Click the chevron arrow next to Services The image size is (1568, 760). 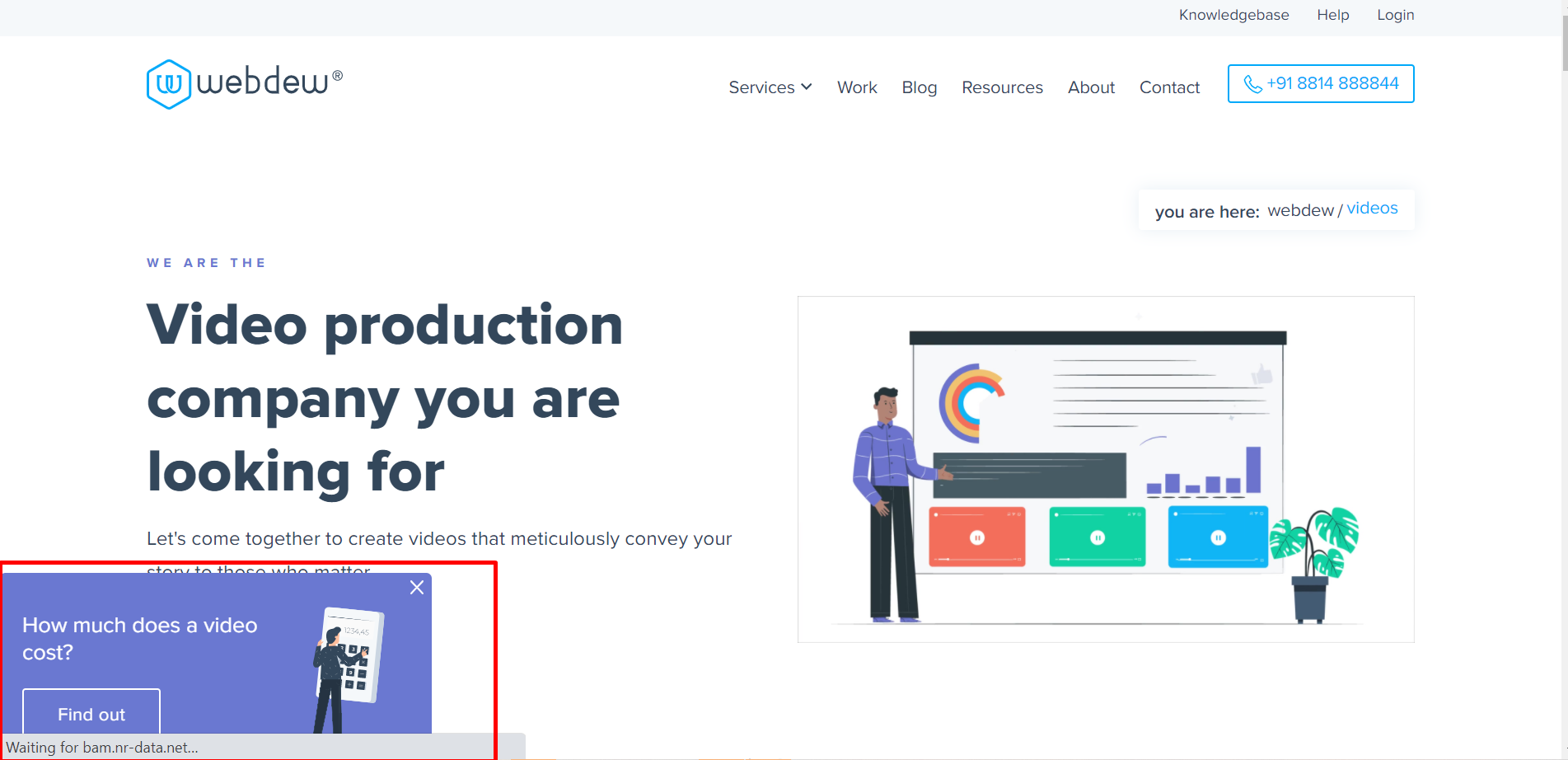click(807, 87)
